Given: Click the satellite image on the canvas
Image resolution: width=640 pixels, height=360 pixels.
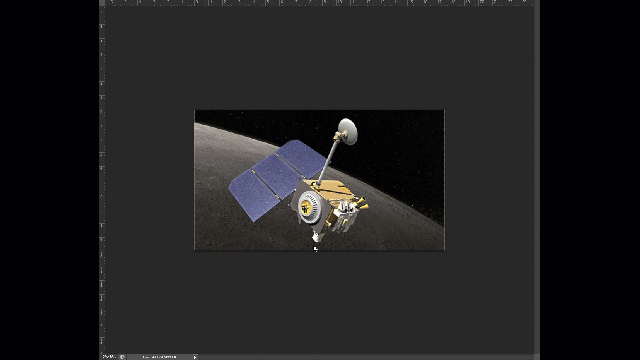Looking at the screenshot, I should pyautogui.click(x=319, y=180).
